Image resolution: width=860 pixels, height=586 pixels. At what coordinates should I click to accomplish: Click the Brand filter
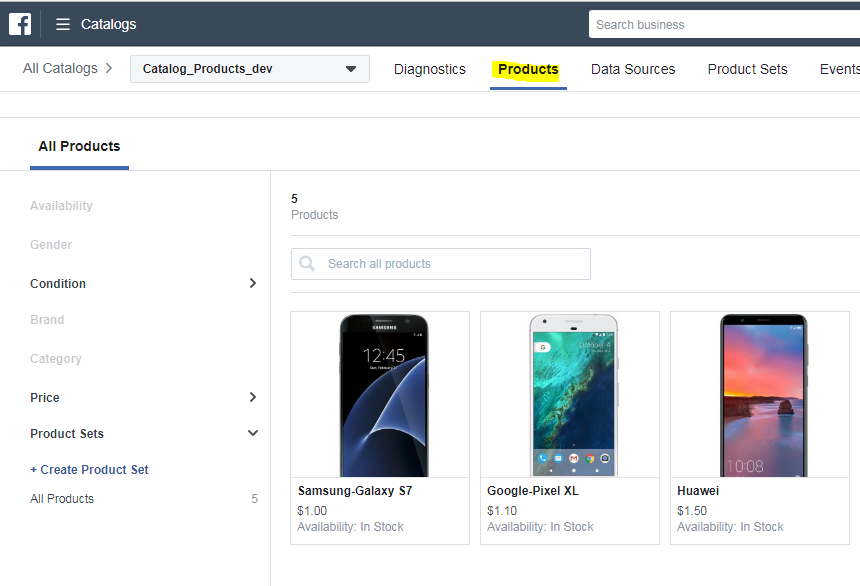[x=47, y=320]
